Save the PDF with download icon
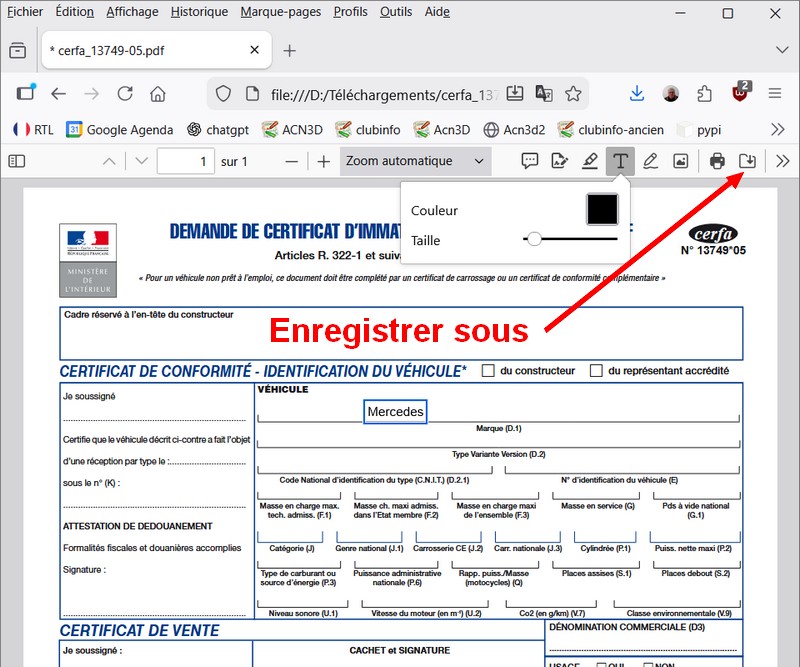The height and width of the screenshot is (667, 800). pyautogui.click(x=747, y=161)
